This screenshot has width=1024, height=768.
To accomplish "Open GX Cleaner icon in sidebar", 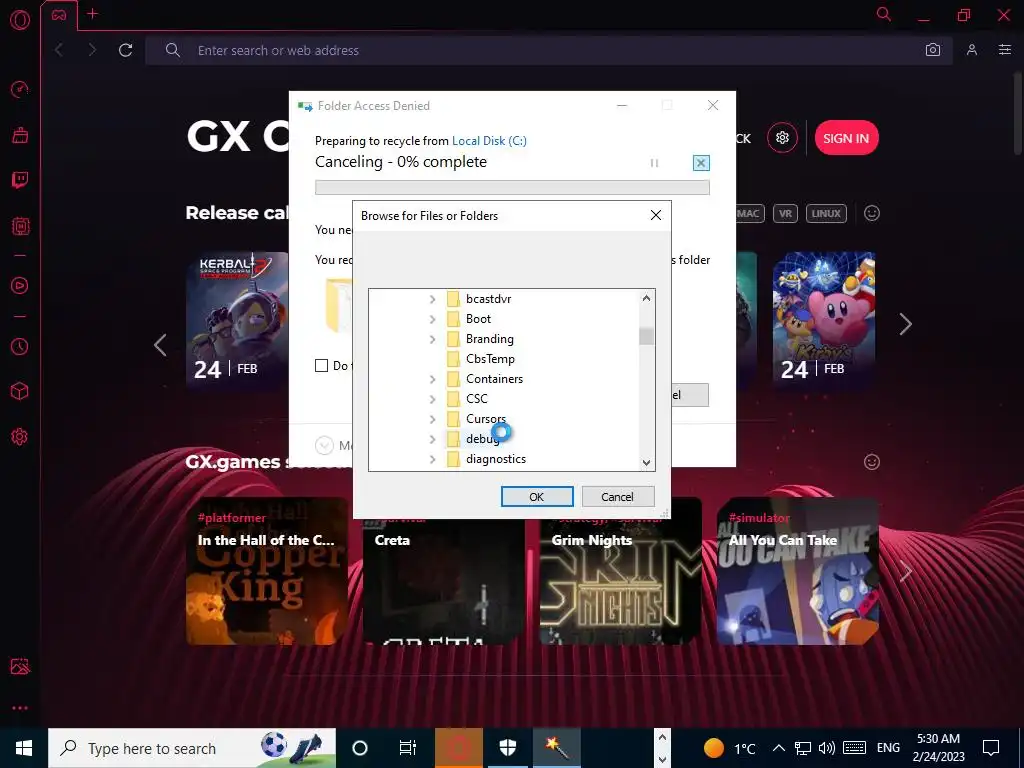I will tap(20, 135).
